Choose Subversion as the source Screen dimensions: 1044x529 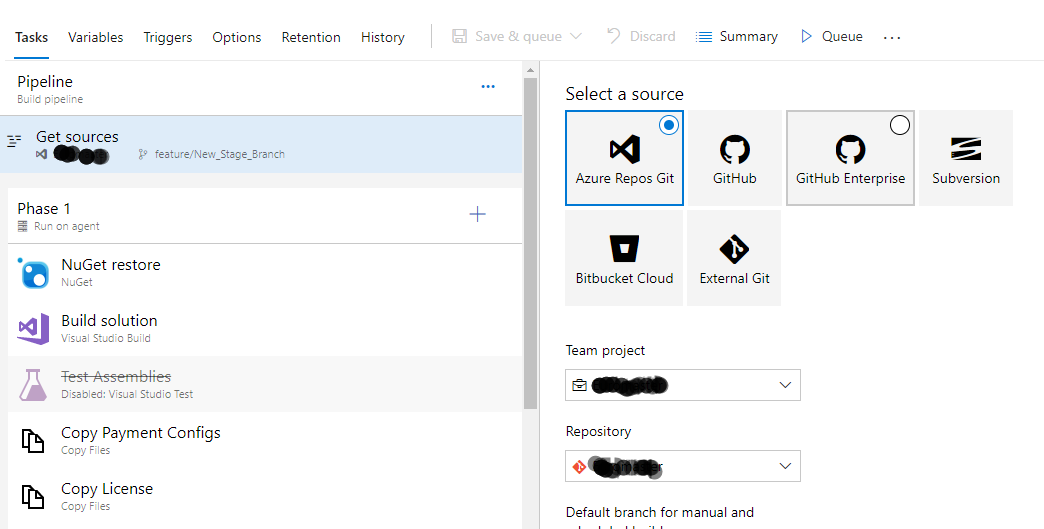[x=966, y=158]
